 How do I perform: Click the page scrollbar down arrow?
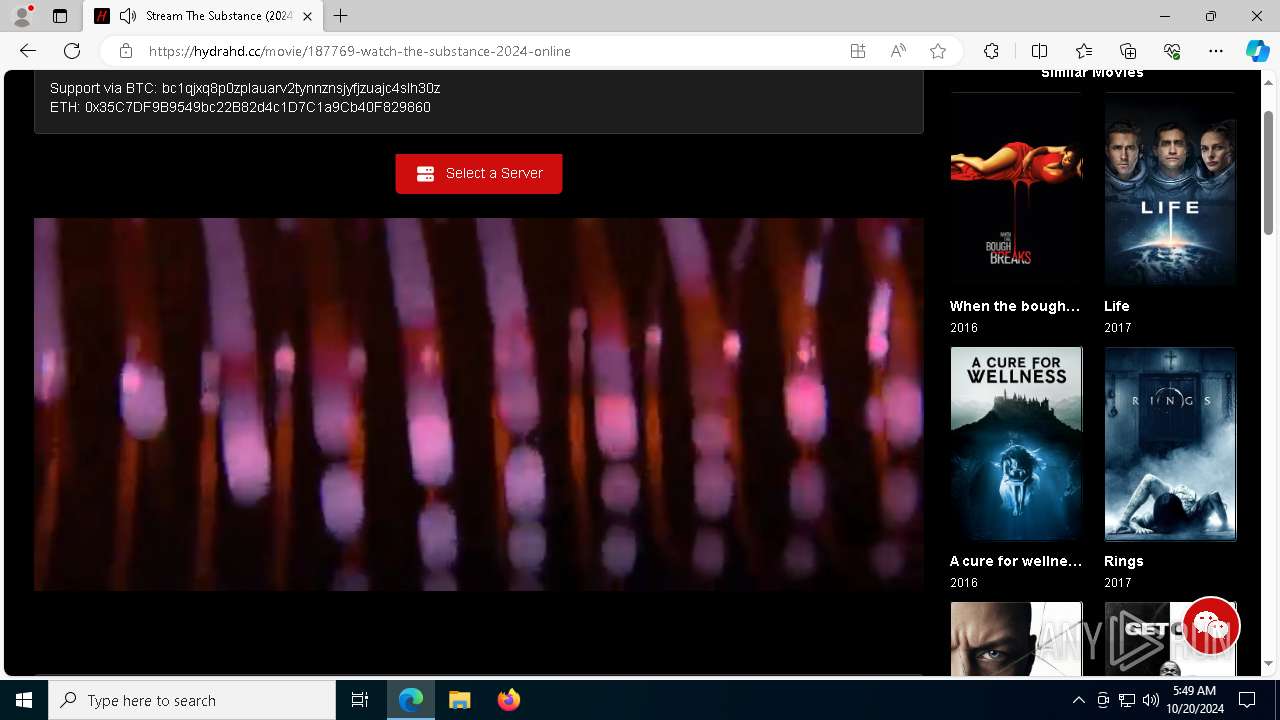pyautogui.click(x=1268, y=663)
